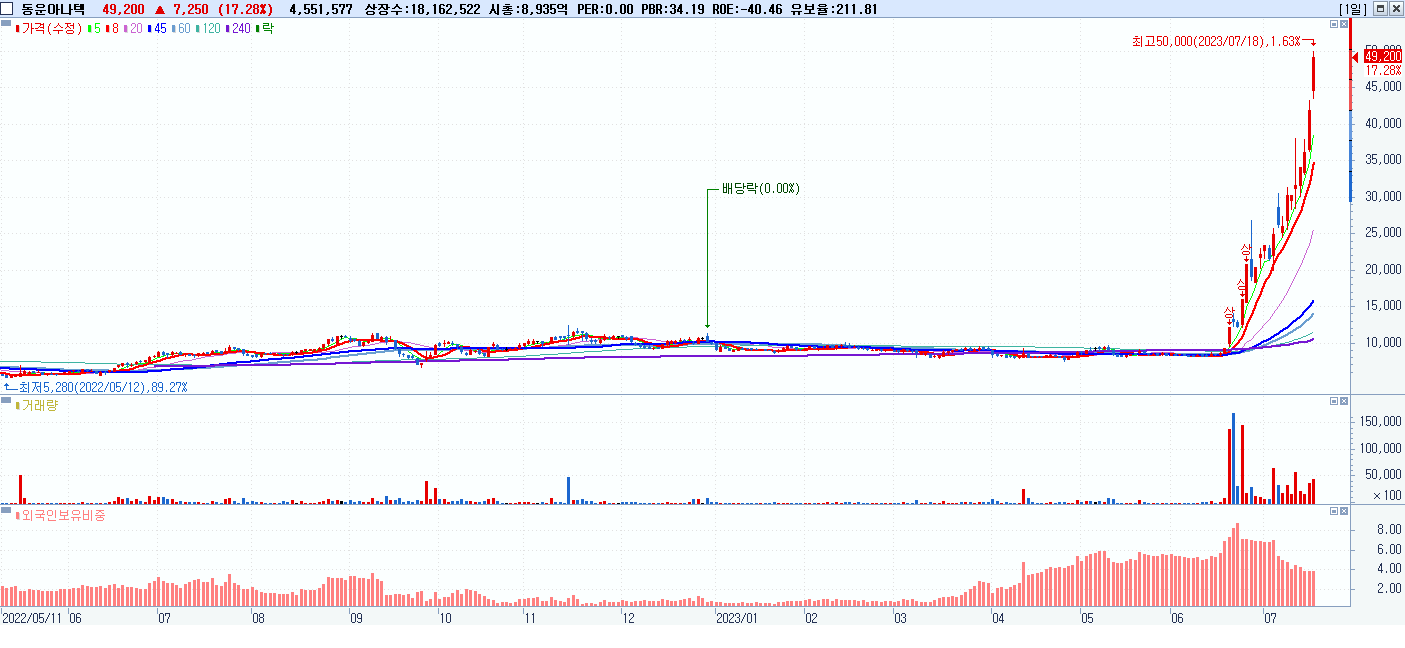Click the 17.28% change label on price axis
Viewport: 1405px width, 648px height.
click(x=1383, y=71)
